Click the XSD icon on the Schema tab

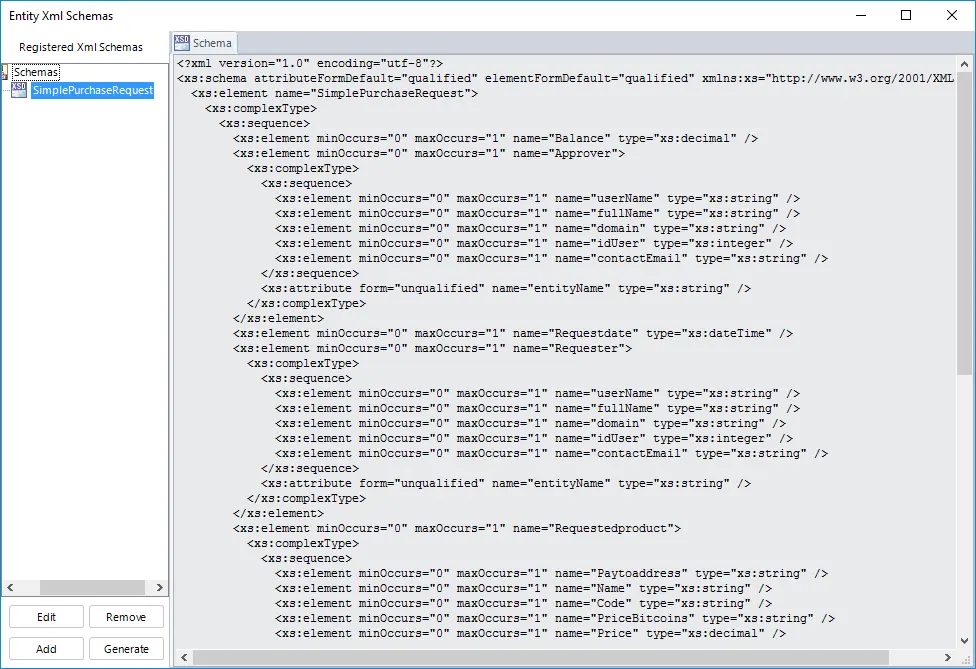[182, 42]
